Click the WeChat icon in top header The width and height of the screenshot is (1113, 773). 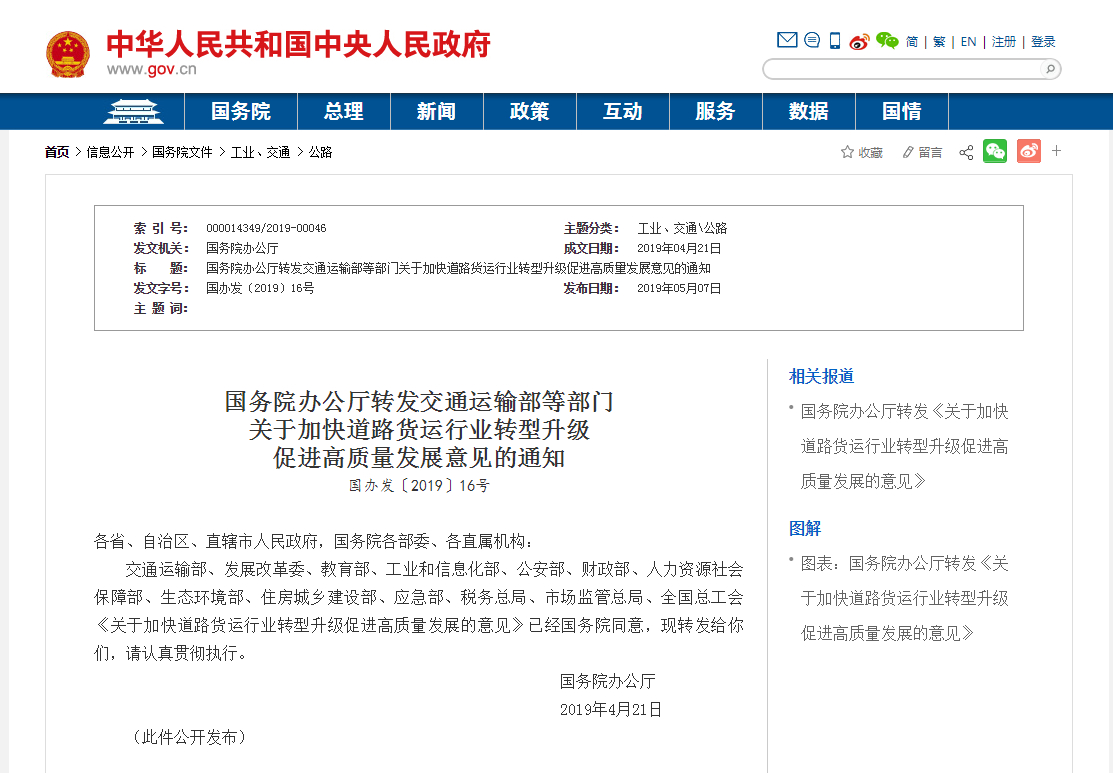click(887, 41)
